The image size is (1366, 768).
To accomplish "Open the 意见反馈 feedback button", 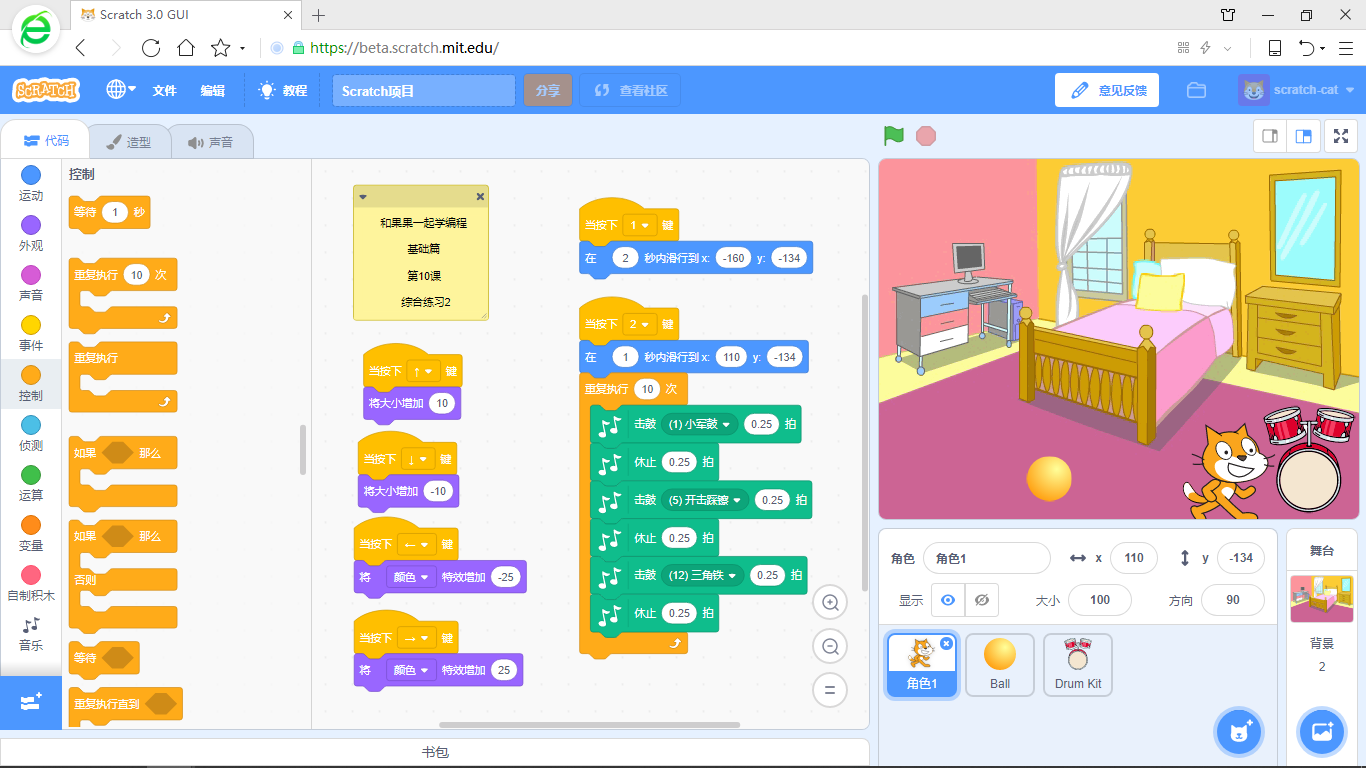I will [1107, 90].
